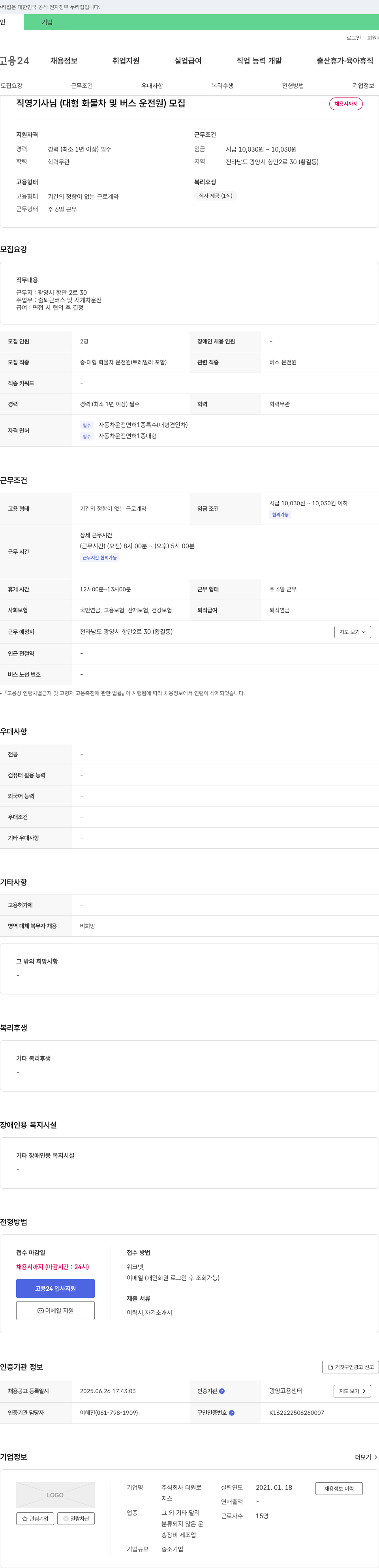
Task: Open the 채용정보 main menu
Action: click(64, 61)
